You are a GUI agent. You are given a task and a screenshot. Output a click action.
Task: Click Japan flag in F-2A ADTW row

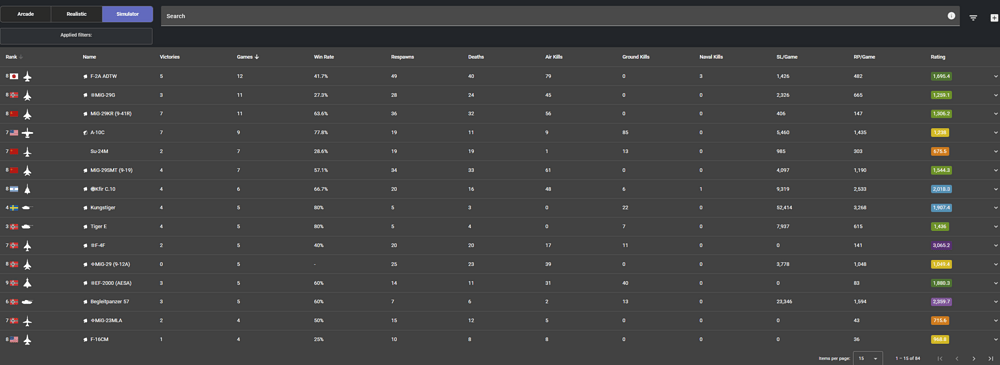(x=14, y=77)
